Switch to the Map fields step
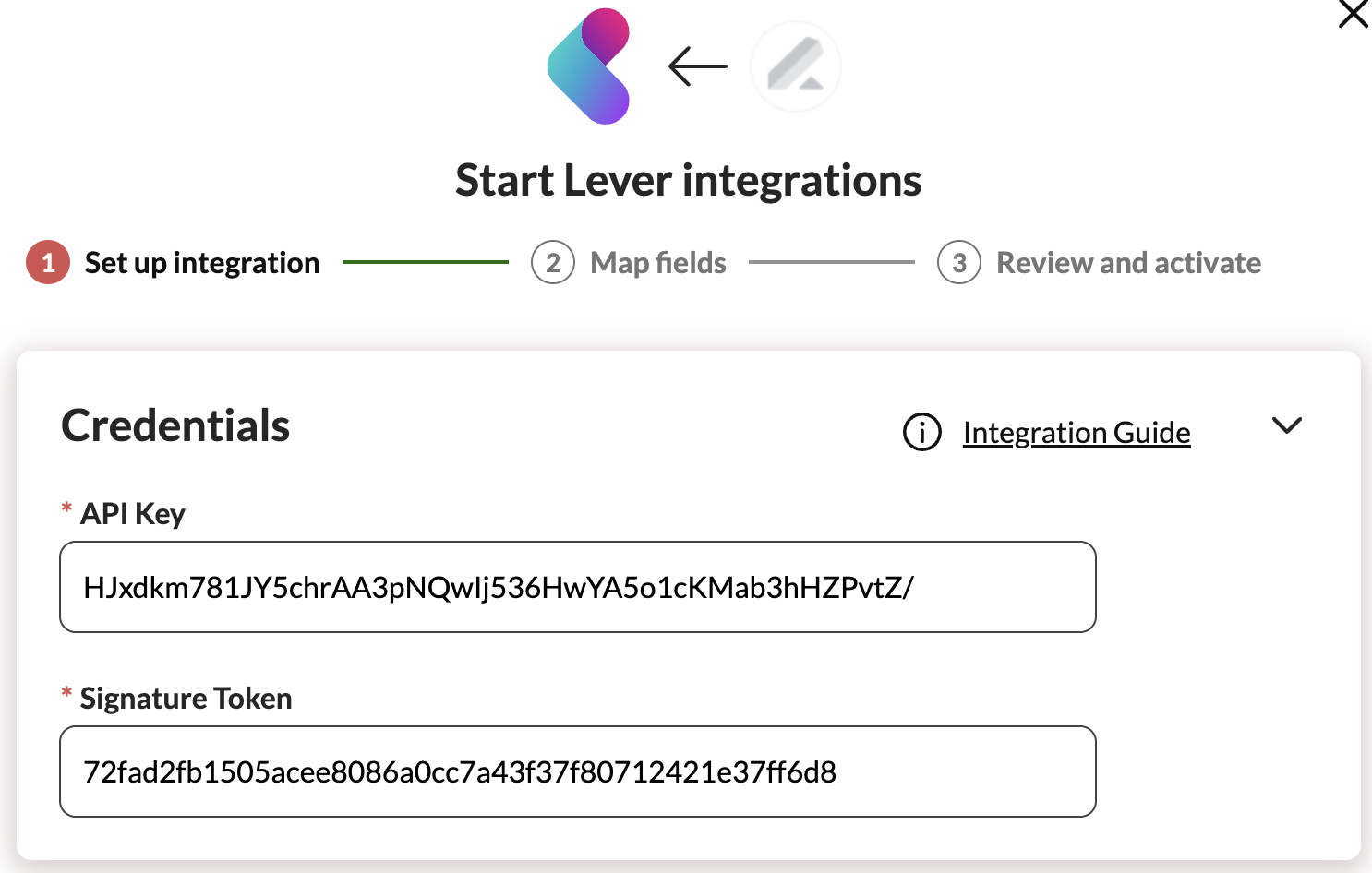The image size is (1372, 873). 657,262
